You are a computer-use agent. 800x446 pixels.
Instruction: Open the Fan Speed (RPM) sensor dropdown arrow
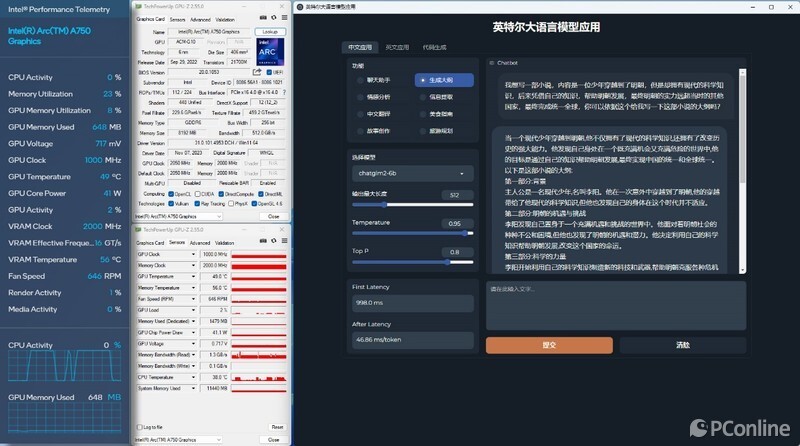[x=193, y=299]
